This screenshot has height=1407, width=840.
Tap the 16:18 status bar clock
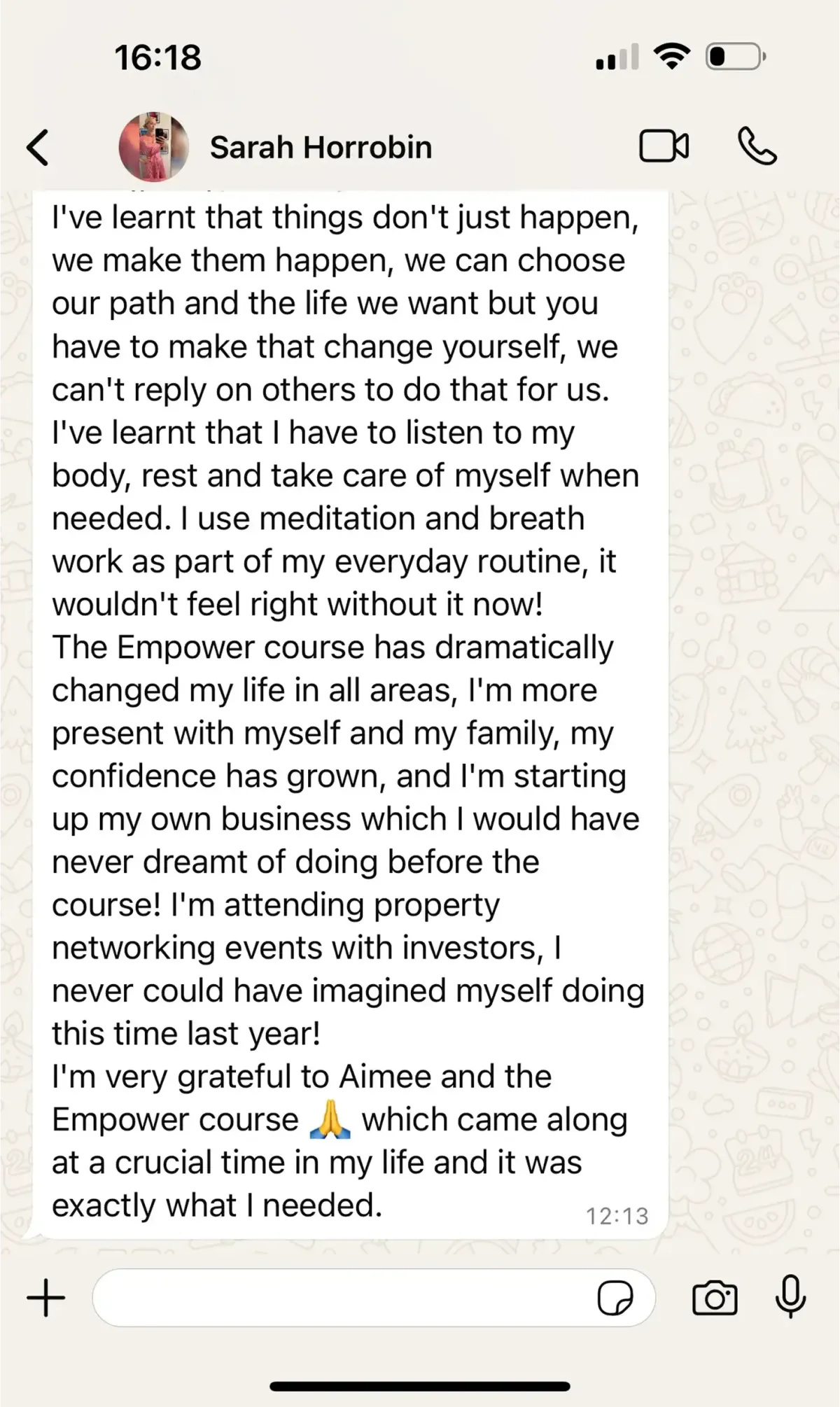coord(158,57)
